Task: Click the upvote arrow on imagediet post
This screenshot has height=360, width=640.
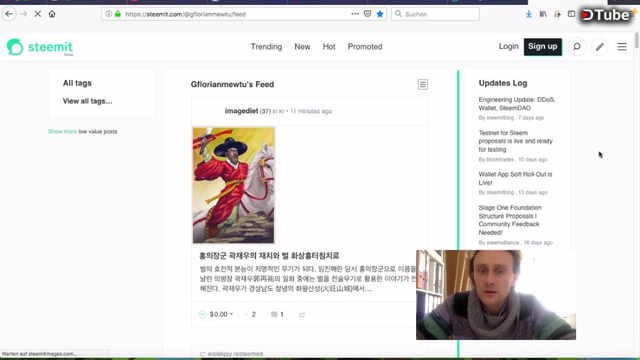Action: coord(202,314)
